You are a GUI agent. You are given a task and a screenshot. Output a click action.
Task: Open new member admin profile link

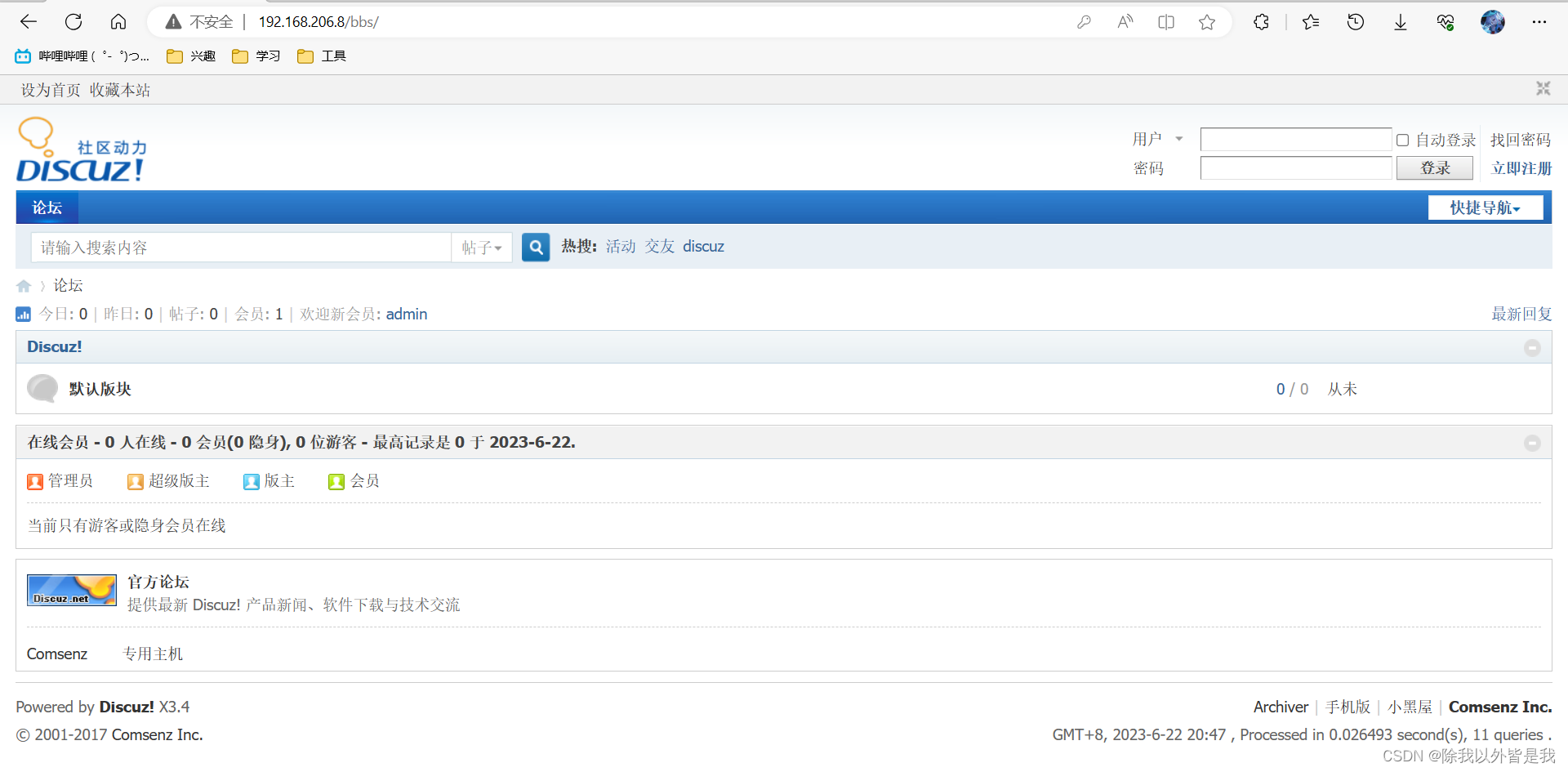[x=407, y=314]
